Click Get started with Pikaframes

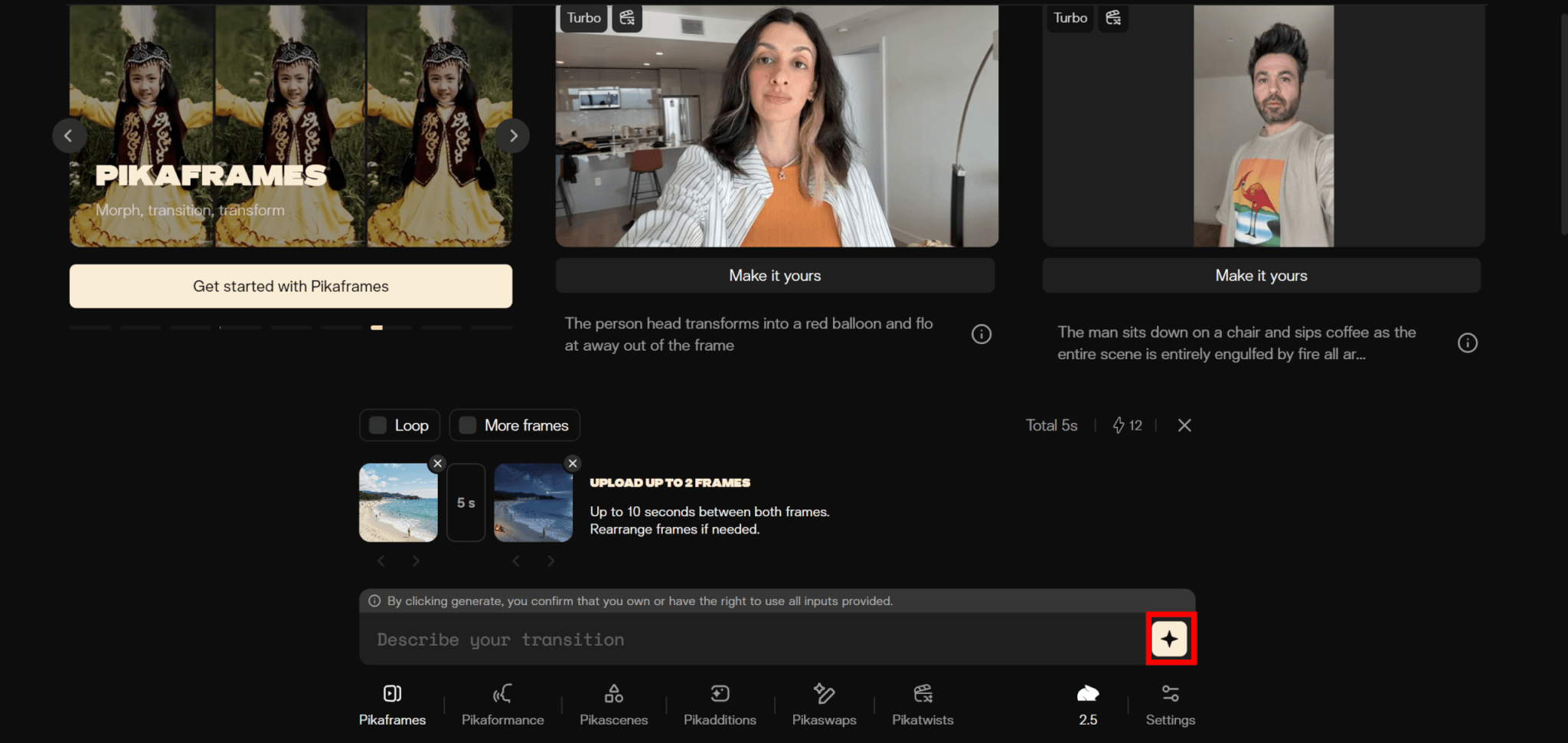click(x=290, y=286)
